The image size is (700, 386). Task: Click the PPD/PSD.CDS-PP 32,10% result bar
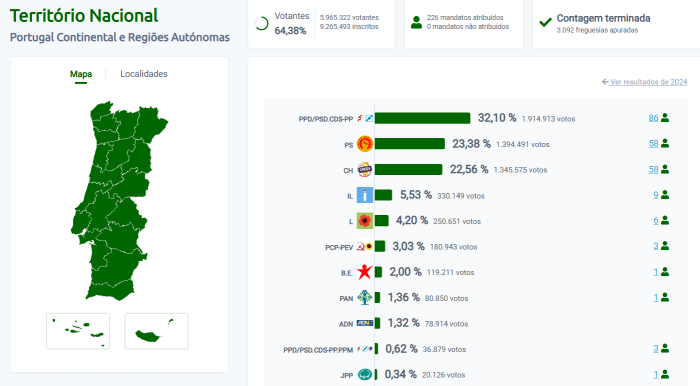[422, 118]
